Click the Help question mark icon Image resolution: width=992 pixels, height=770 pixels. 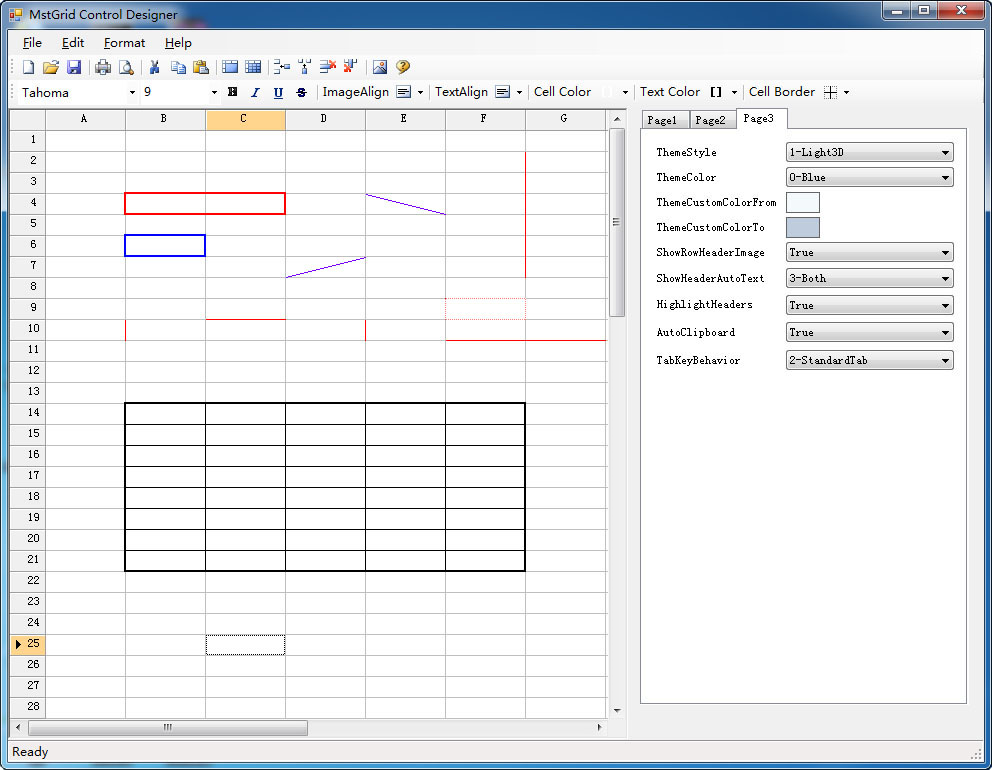point(403,67)
